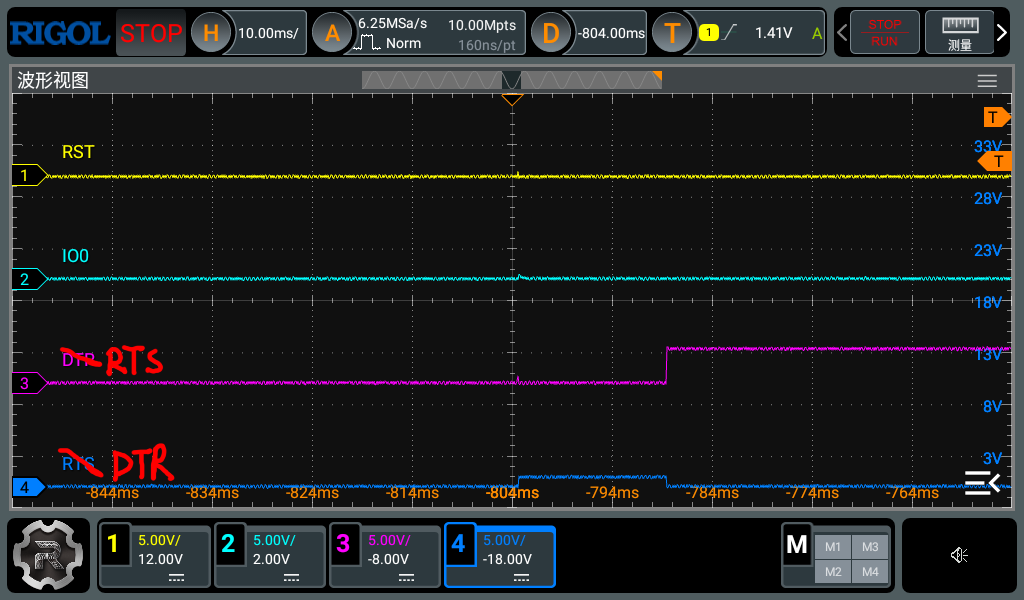Click the result panel collapse icon
This screenshot has width=1024, height=600.
pos(982,482)
